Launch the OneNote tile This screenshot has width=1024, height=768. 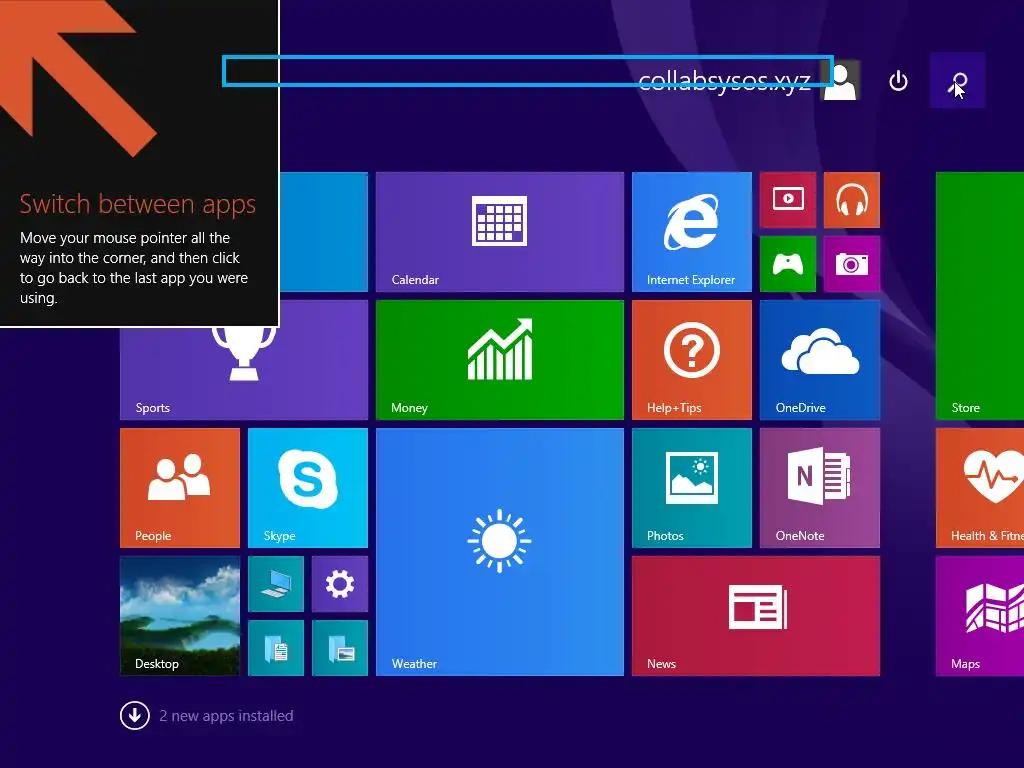pos(820,488)
